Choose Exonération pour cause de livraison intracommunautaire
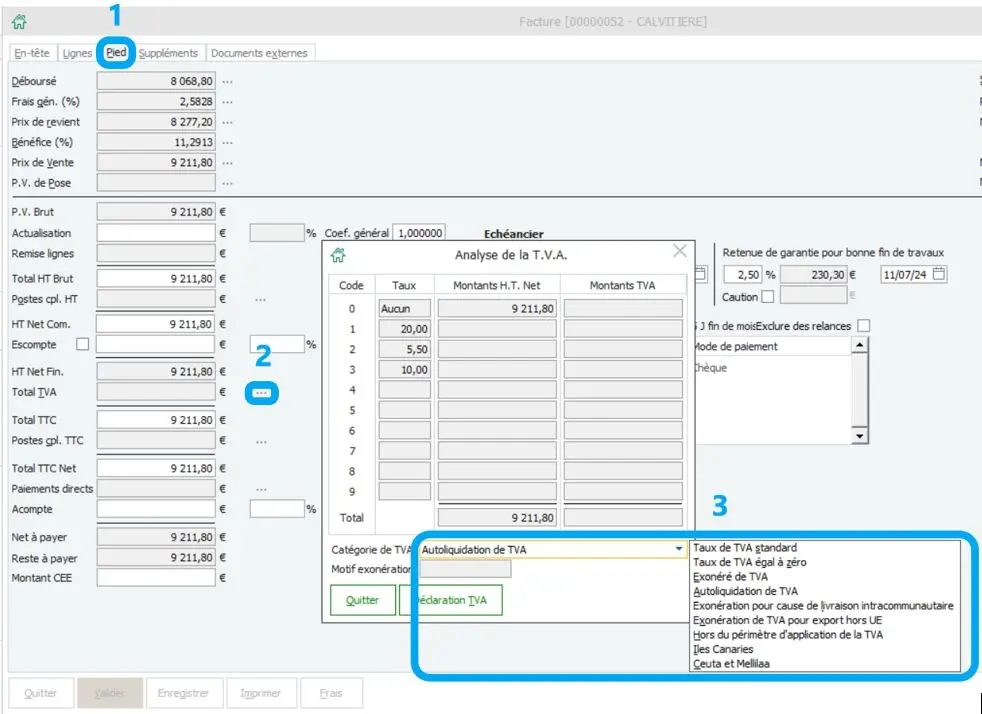982x714 pixels. coord(823,606)
